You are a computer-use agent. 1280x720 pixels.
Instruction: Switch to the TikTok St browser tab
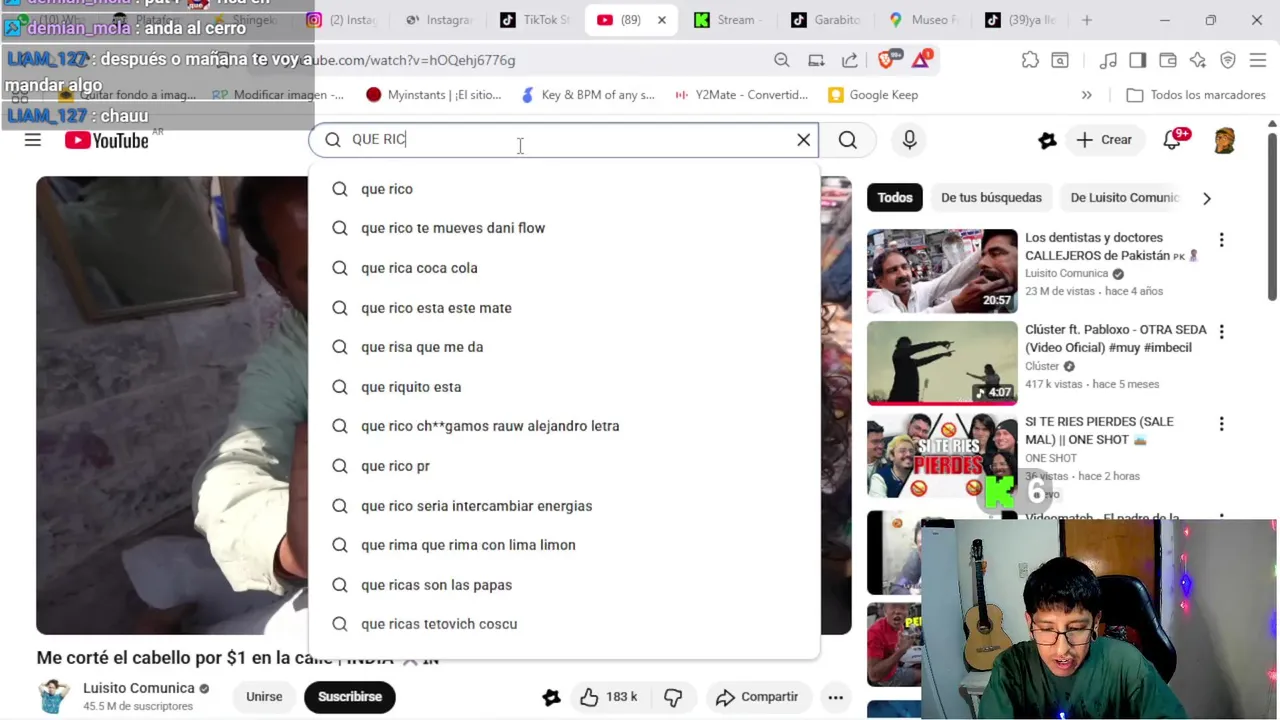(537, 20)
